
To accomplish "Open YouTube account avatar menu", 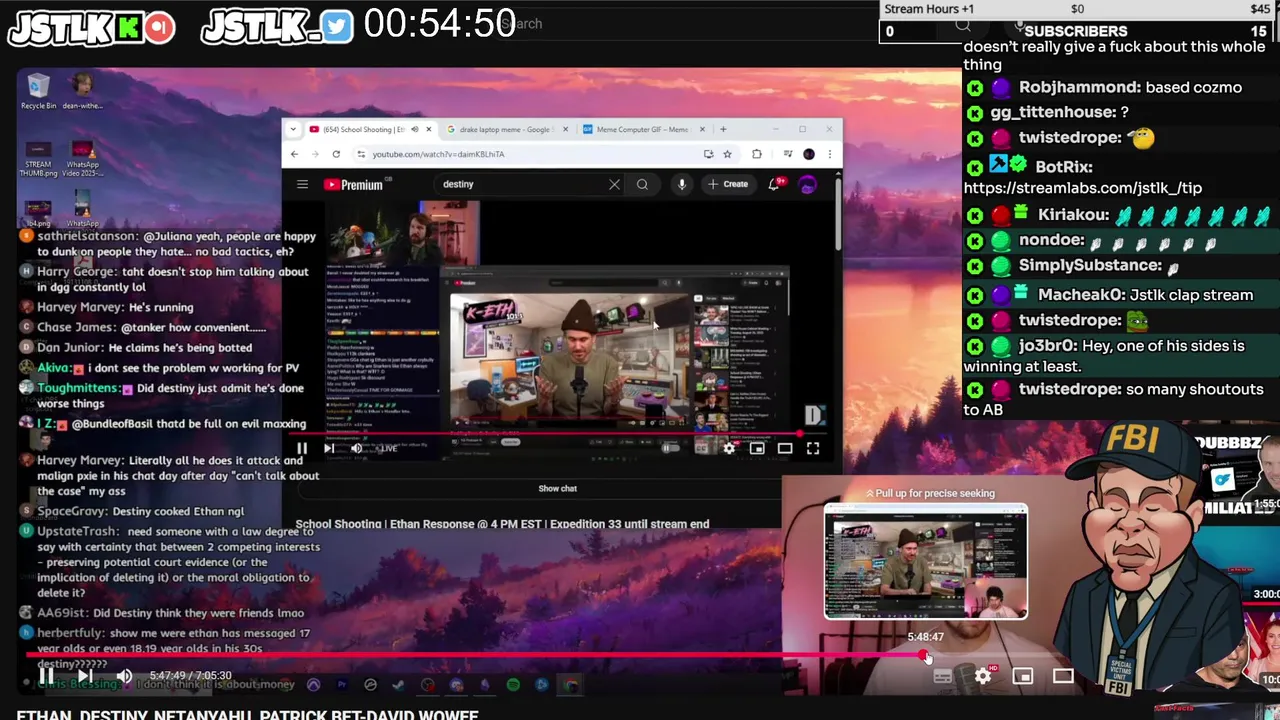I will [808, 184].
